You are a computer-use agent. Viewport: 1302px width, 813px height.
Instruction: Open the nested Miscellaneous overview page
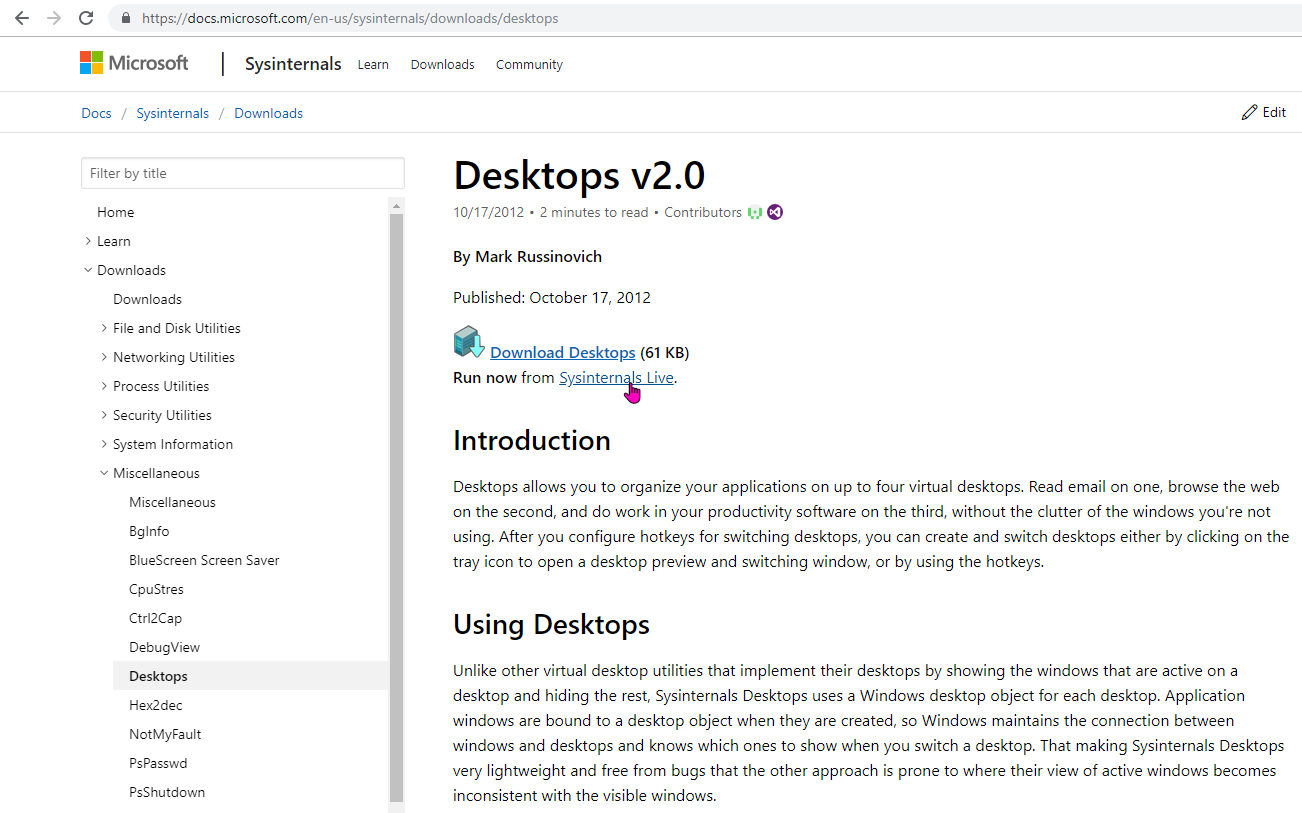172,502
